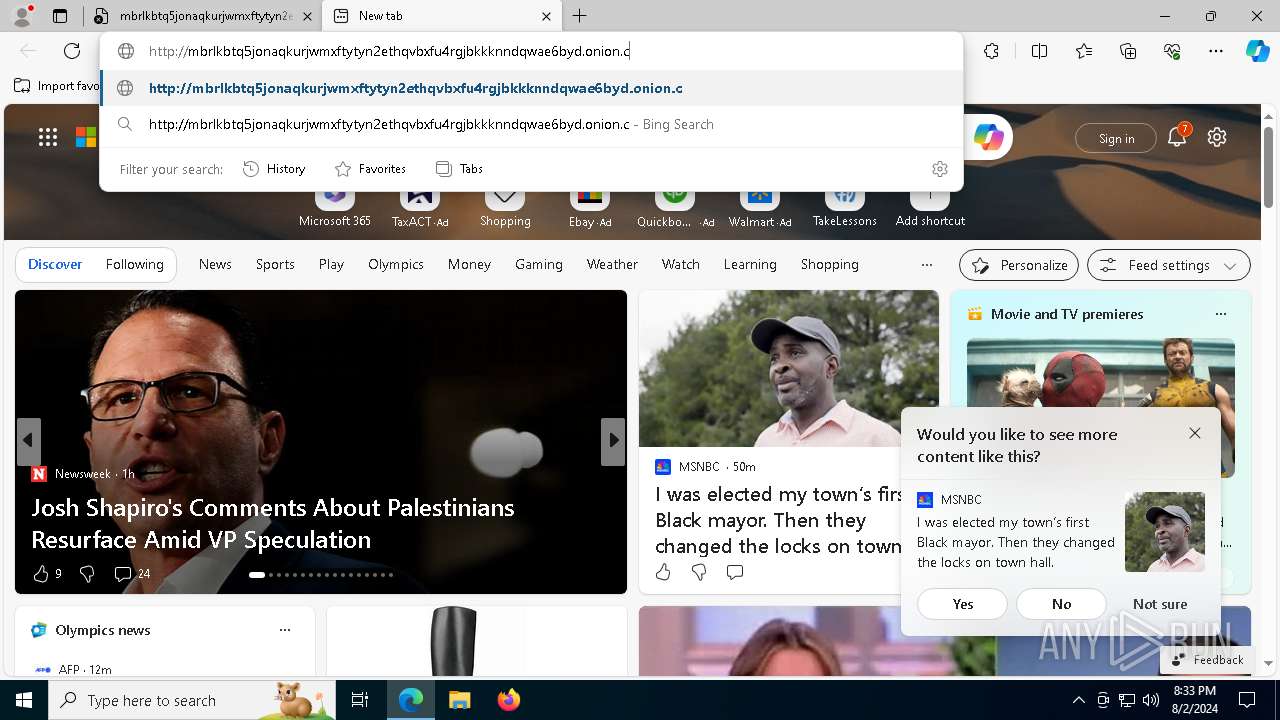1280x720 pixels.
Task: Open comments on Josh Shapiro article
Action: pos(131,573)
